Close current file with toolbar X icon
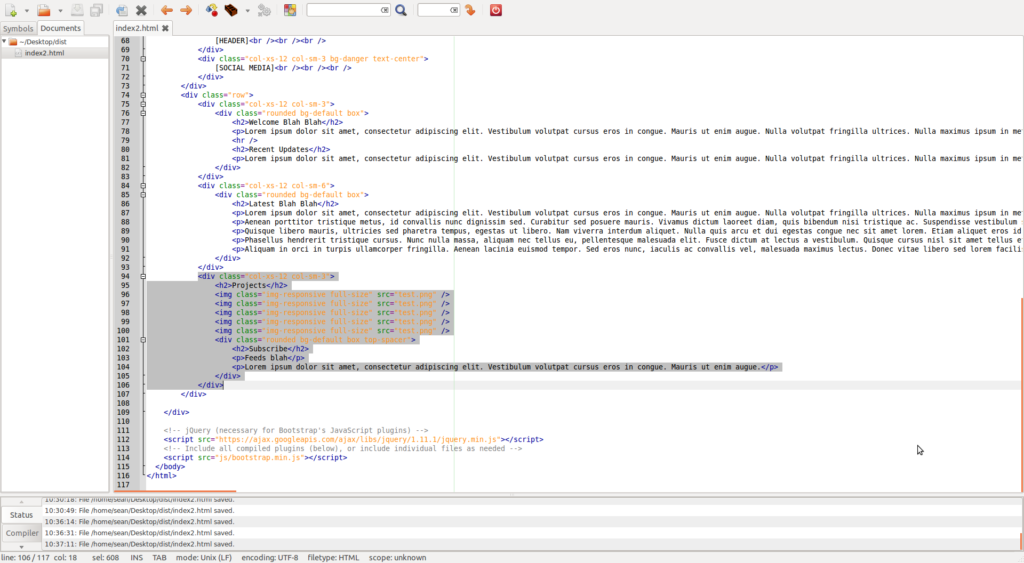Viewport: 1024px width, 563px height. [141, 10]
